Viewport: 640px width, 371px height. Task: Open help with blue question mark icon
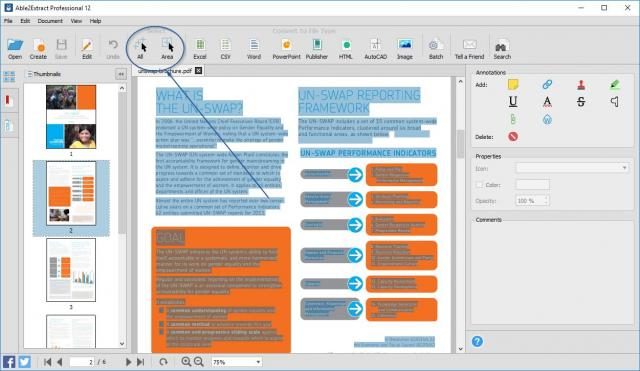(477, 341)
